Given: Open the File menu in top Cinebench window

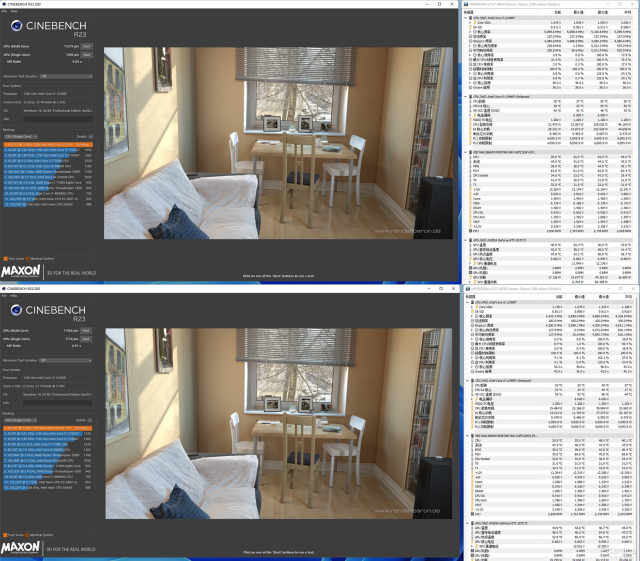Looking at the screenshot, I should pyautogui.click(x=5, y=9).
